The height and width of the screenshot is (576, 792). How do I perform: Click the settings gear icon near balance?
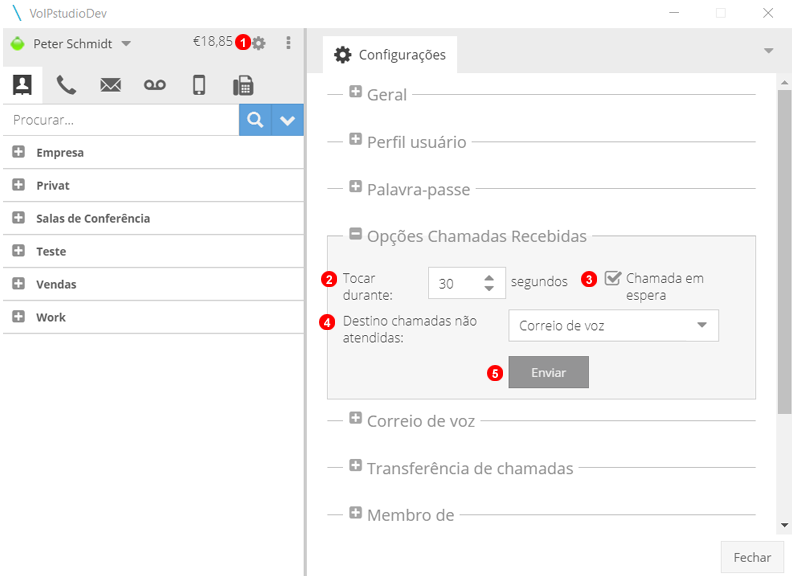point(259,43)
